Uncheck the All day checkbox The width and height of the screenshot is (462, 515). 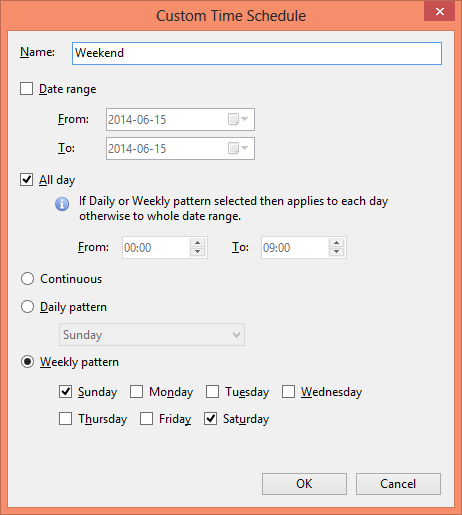[x=26, y=180]
